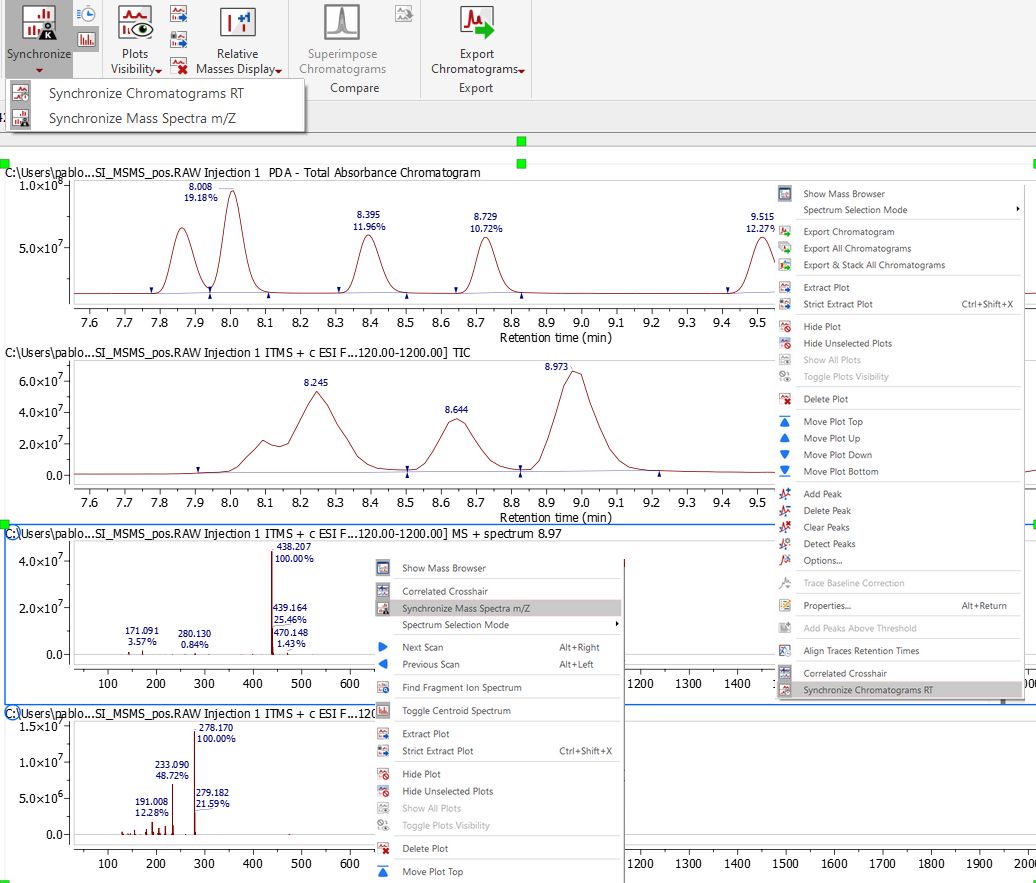The height and width of the screenshot is (883, 1036).
Task: Open Properties... with Alt+Return shortcut entry
Action: click(899, 605)
